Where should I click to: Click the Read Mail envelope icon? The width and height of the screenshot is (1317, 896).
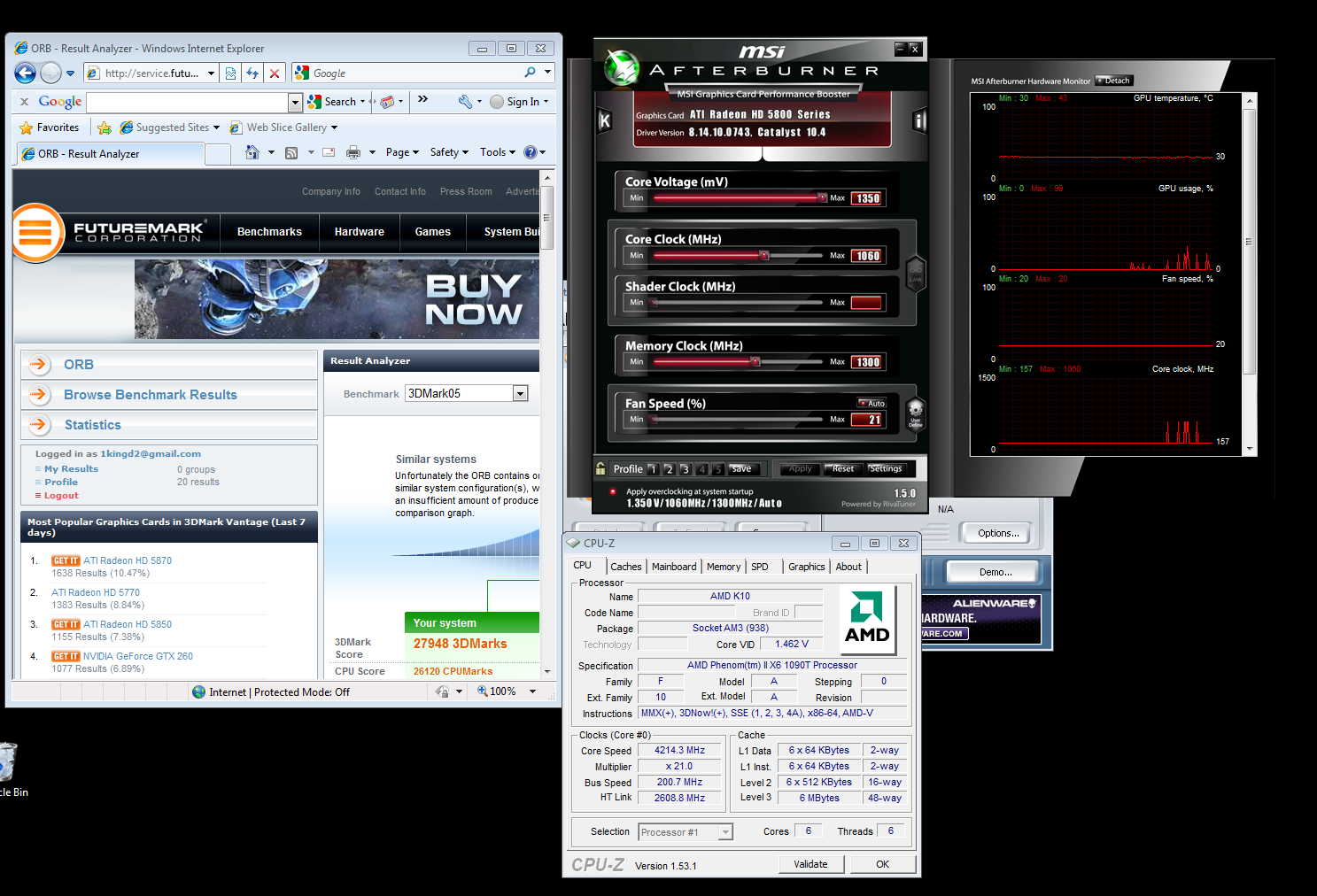[x=329, y=152]
